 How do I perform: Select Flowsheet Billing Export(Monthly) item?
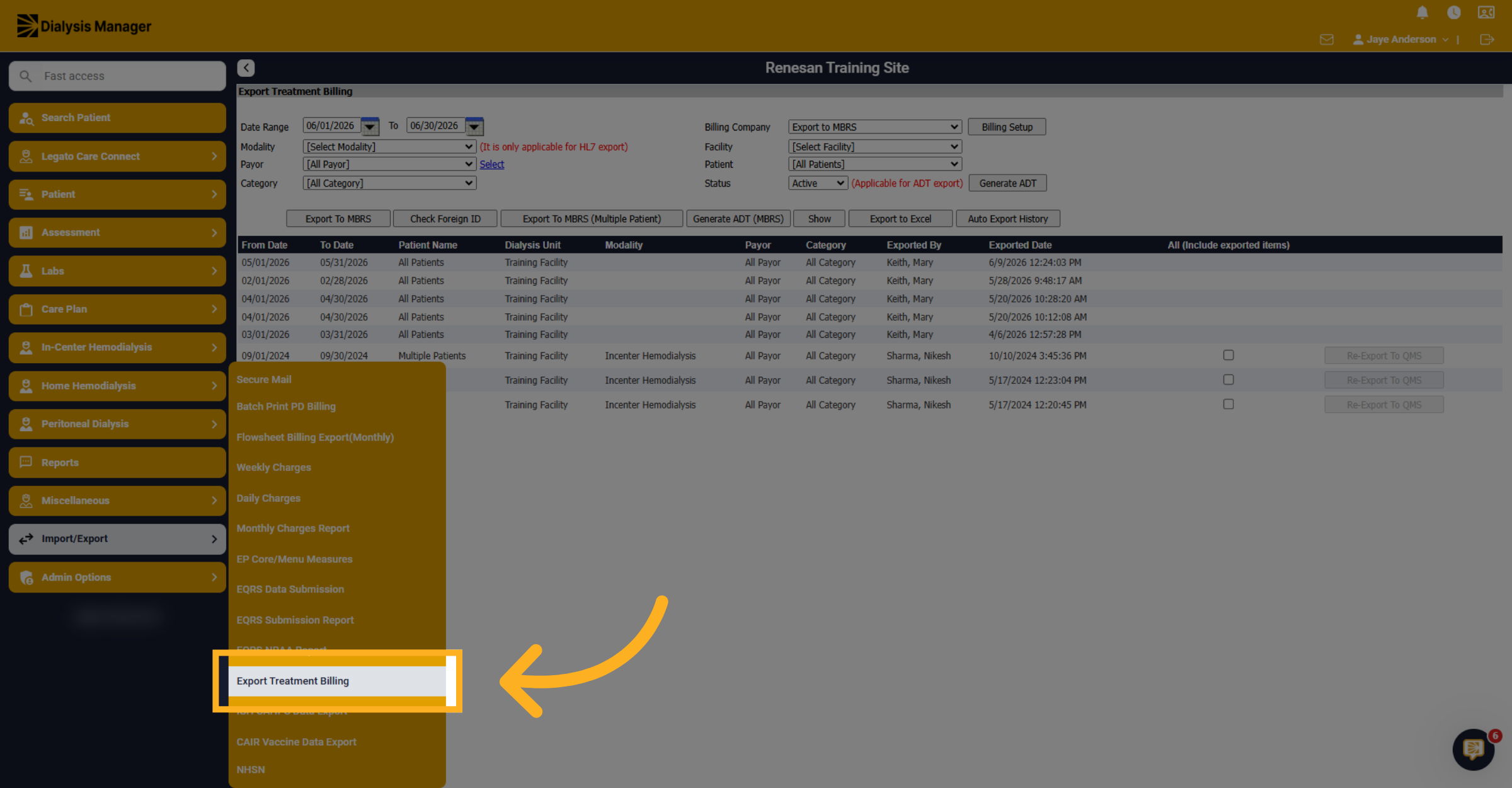pyautogui.click(x=315, y=437)
